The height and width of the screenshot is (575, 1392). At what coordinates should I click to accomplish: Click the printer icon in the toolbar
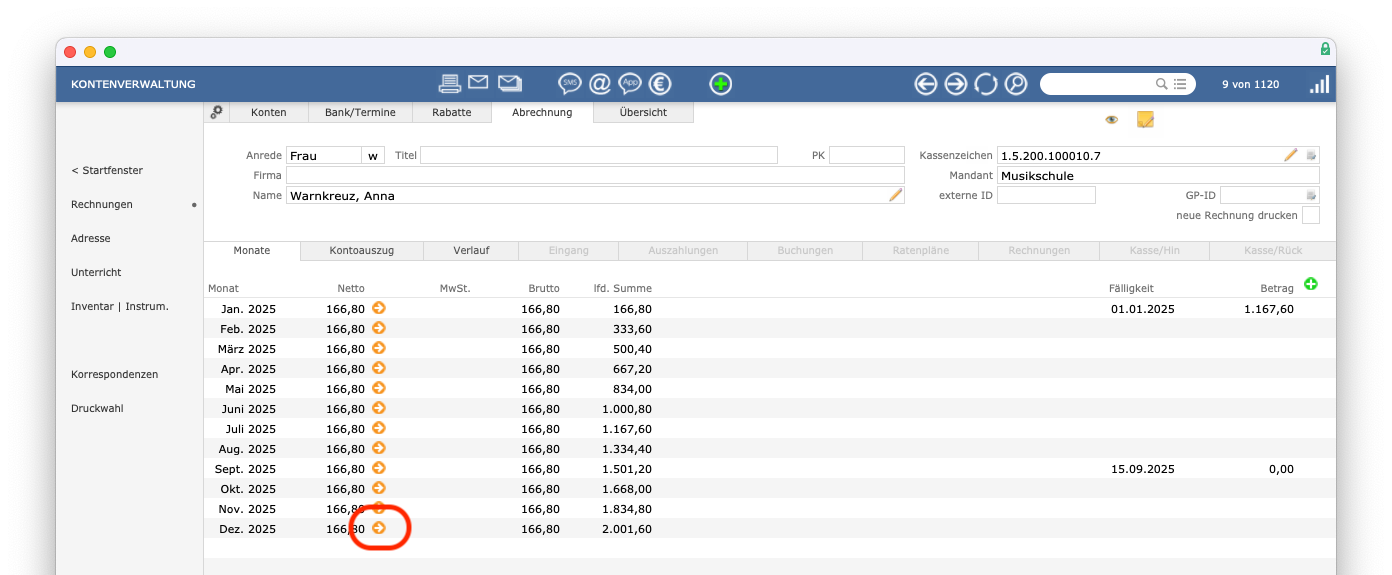(450, 84)
